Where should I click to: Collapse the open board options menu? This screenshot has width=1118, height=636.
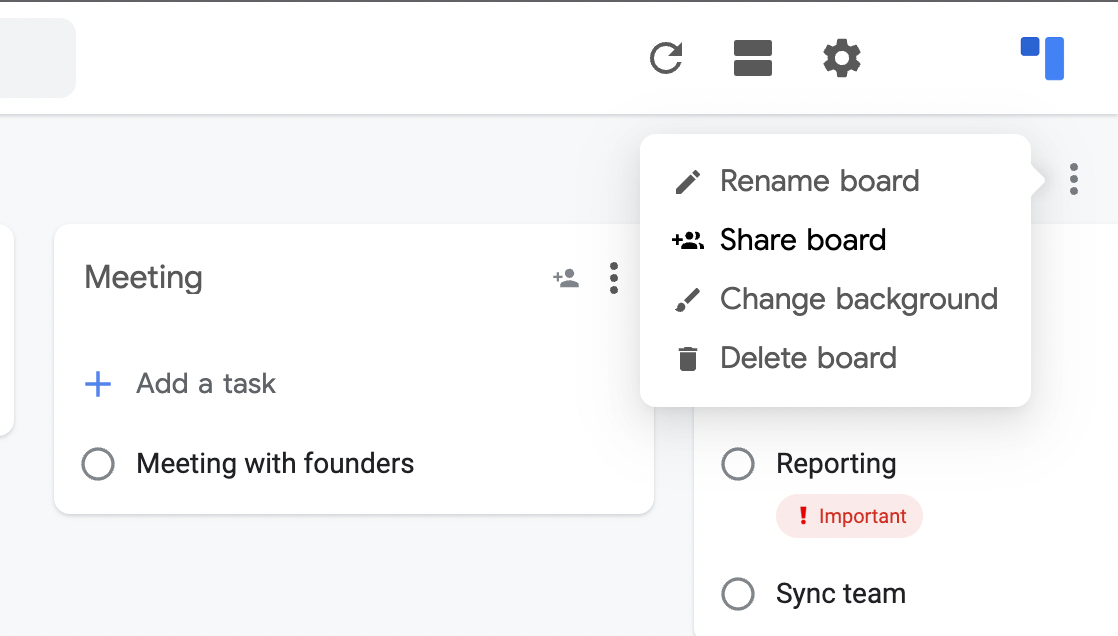[x=1074, y=180]
